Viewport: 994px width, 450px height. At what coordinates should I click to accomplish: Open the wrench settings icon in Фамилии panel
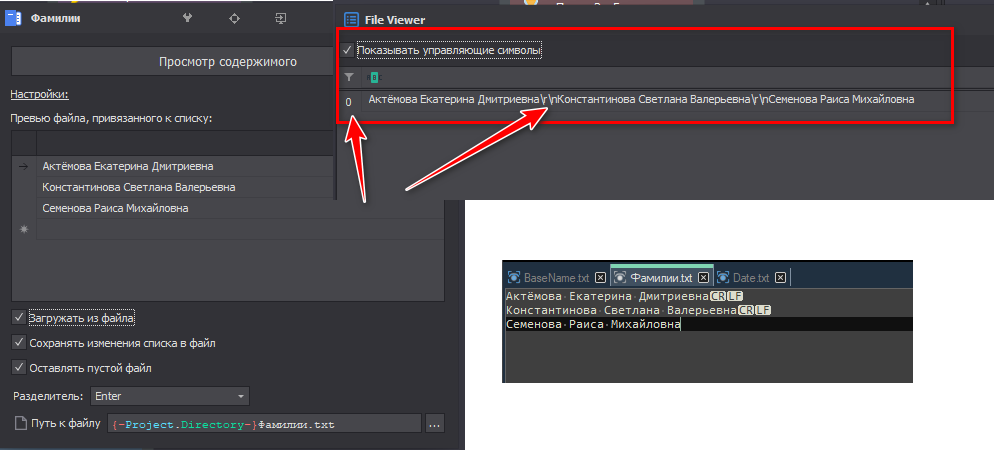pyautogui.click(x=188, y=18)
